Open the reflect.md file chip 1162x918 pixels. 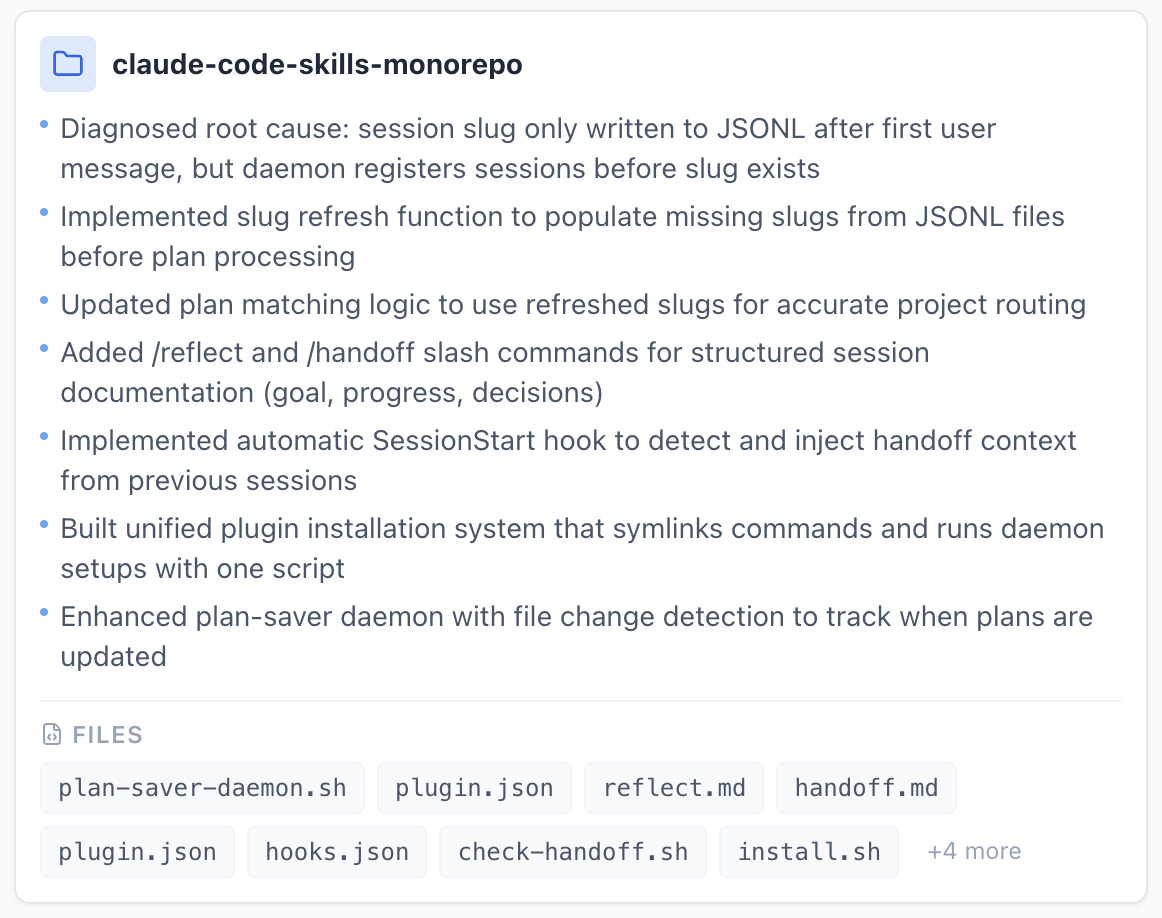click(674, 788)
